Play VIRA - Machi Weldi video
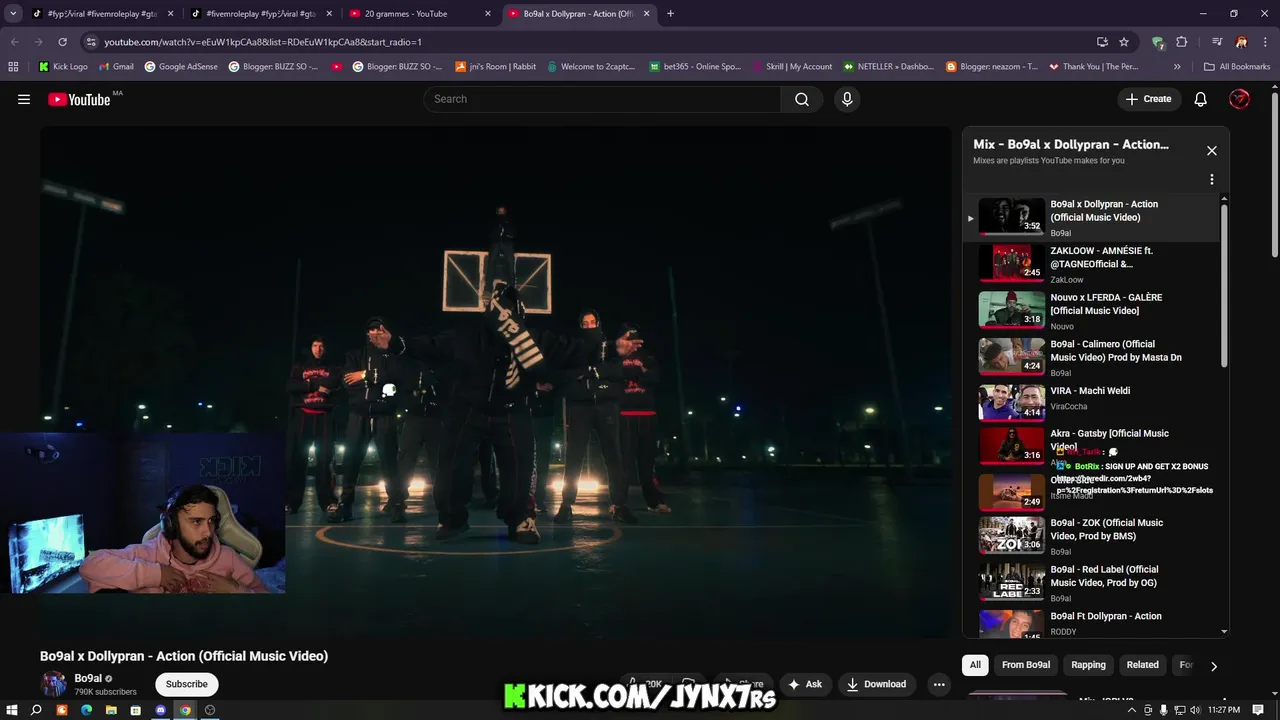The height and width of the screenshot is (720, 1280). pos(1092,401)
